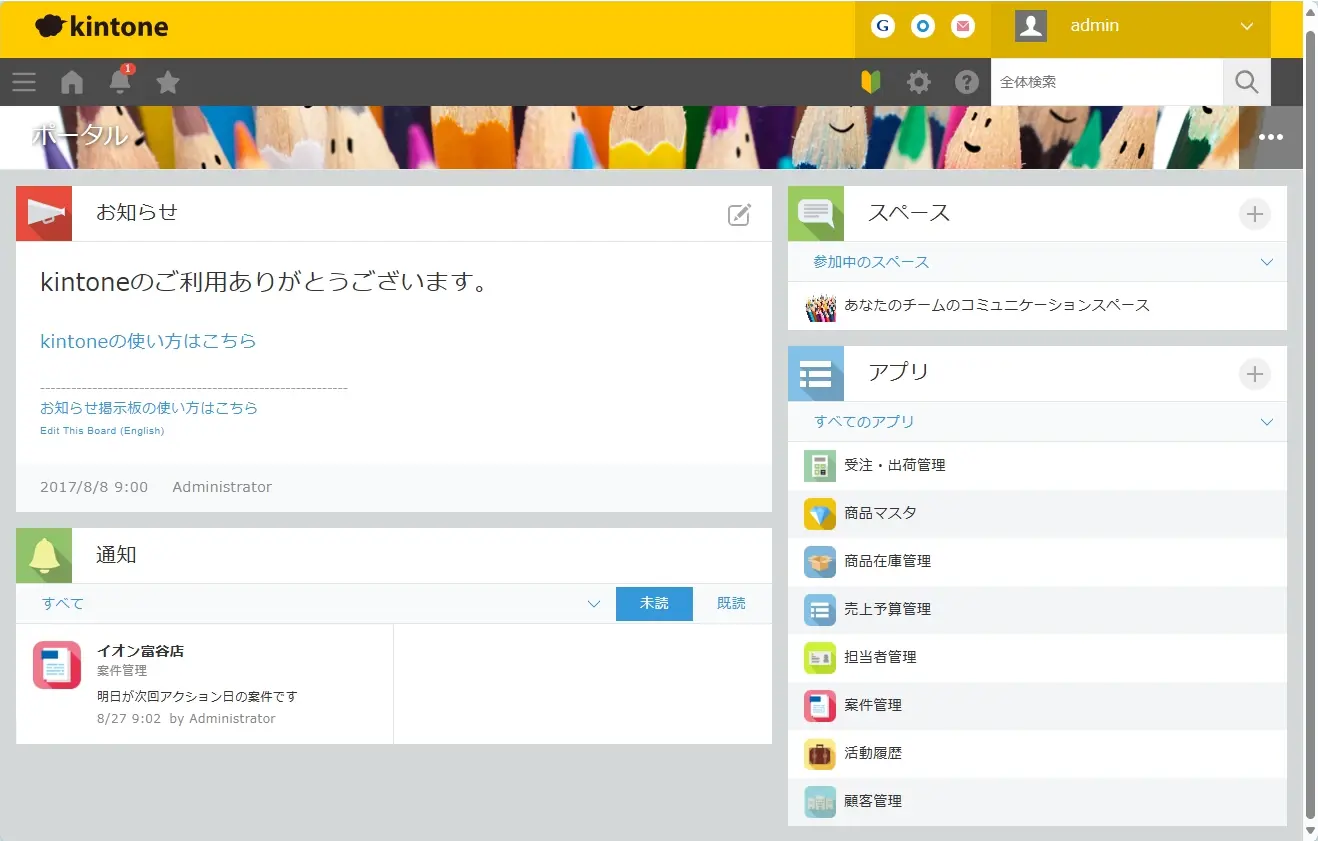Open the イオン富谷店 notification
1318x841 pixels.
(205, 684)
